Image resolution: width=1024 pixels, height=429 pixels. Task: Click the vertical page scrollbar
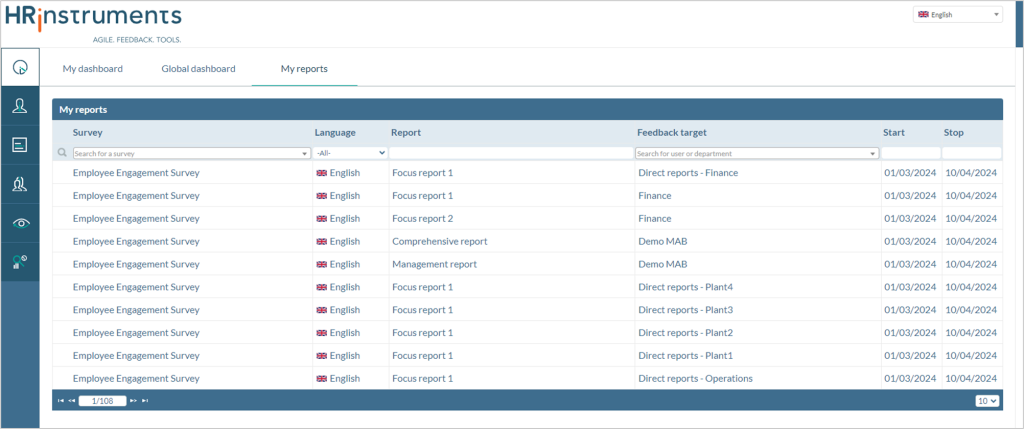[x=1019, y=24]
